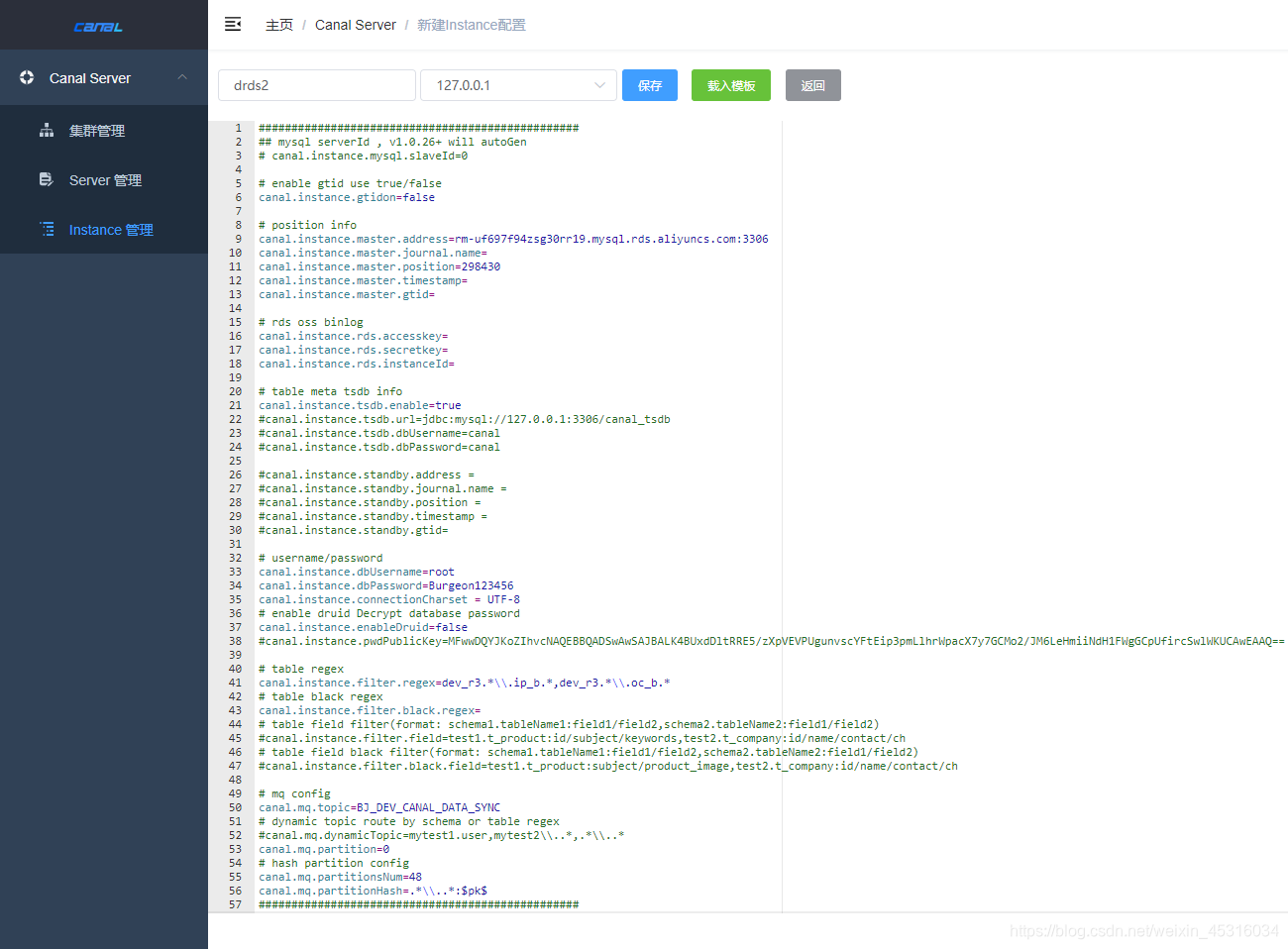This screenshot has width=1288, height=949.
Task: Select the Canal Server menu heading
Action: 104,77
